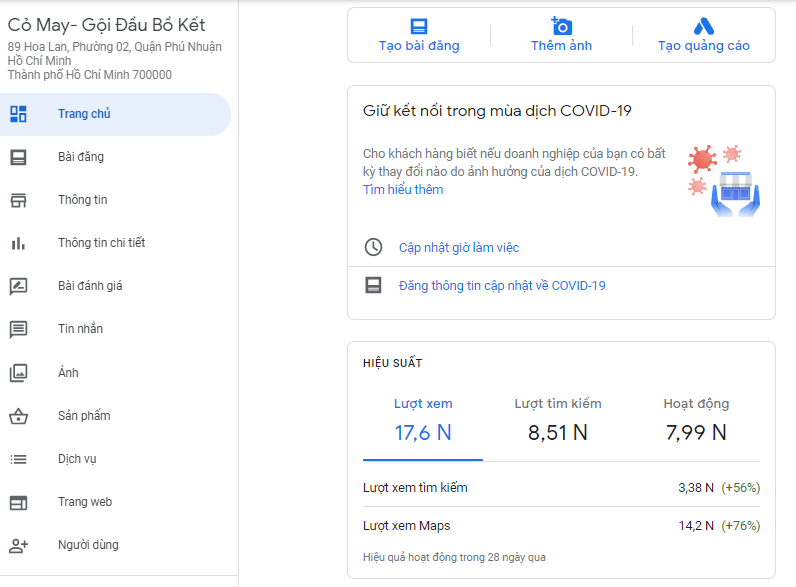796x587 pixels.
Task: Click the +56% change indicator
Action: click(x=741, y=488)
